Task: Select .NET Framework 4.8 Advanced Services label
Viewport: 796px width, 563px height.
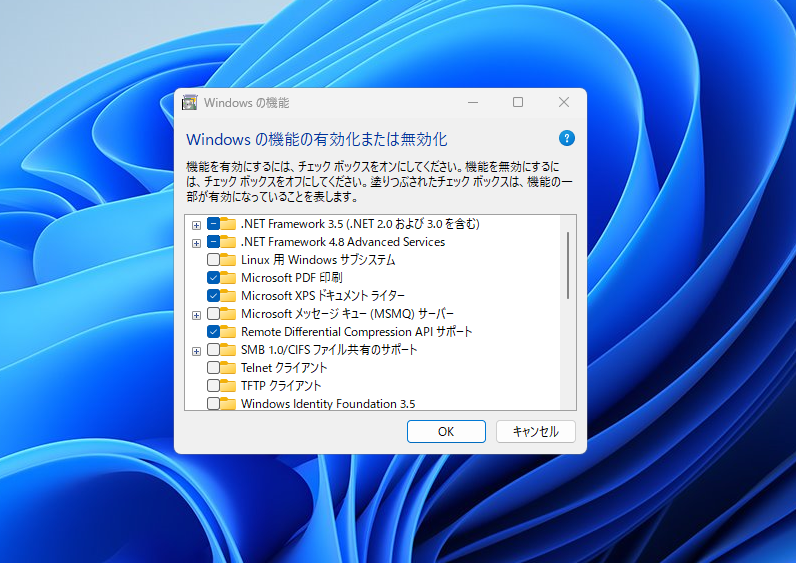Action: tap(343, 242)
